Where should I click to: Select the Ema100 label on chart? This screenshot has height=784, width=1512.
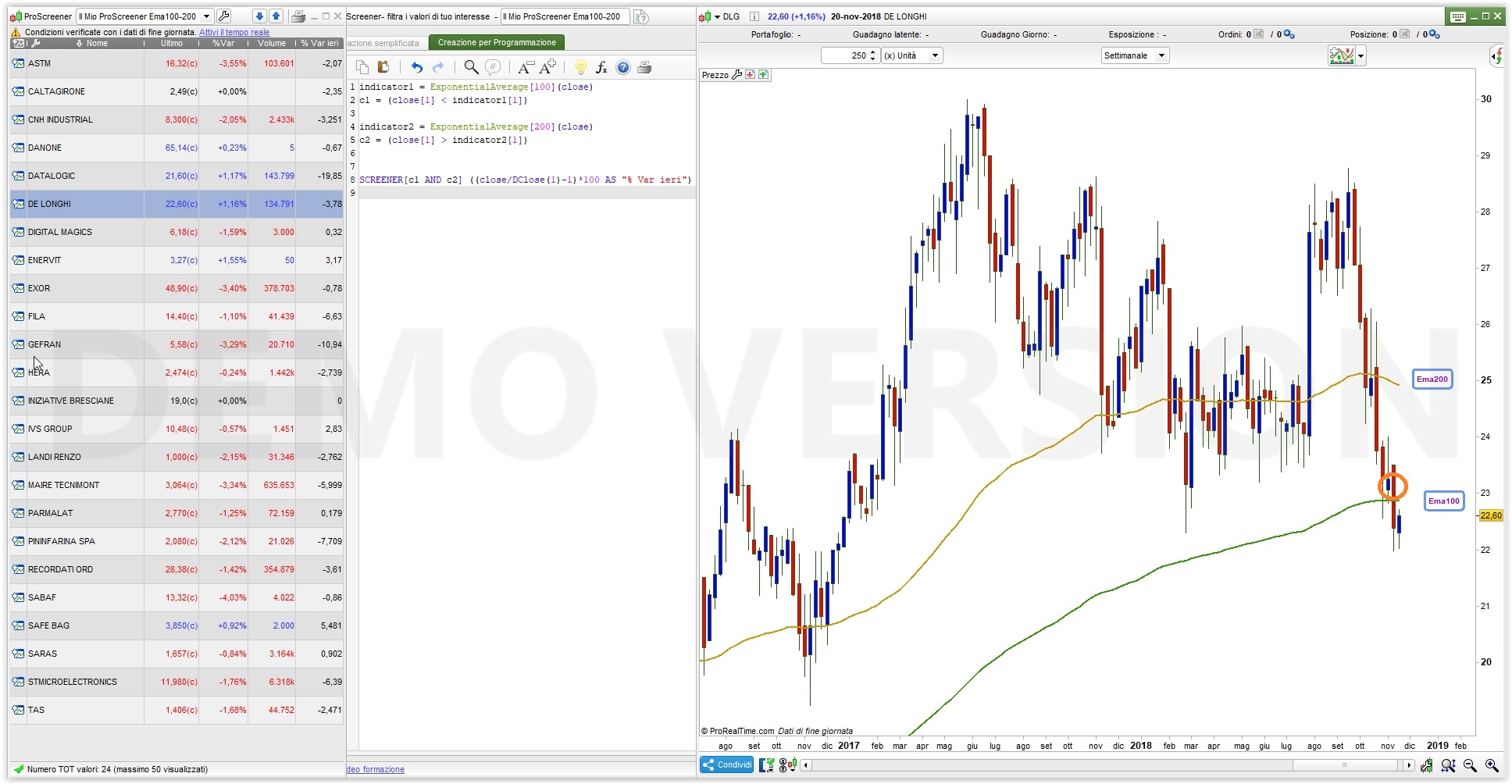tap(1443, 501)
